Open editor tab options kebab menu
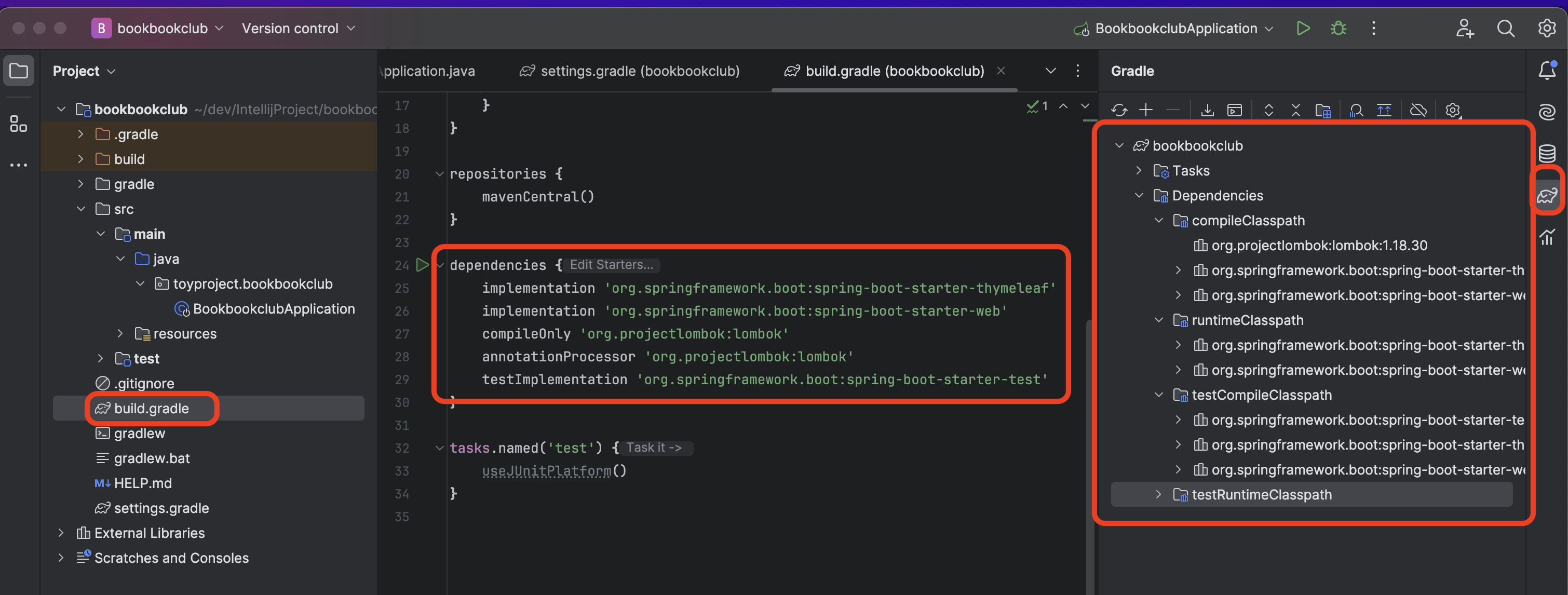 click(1077, 71)
